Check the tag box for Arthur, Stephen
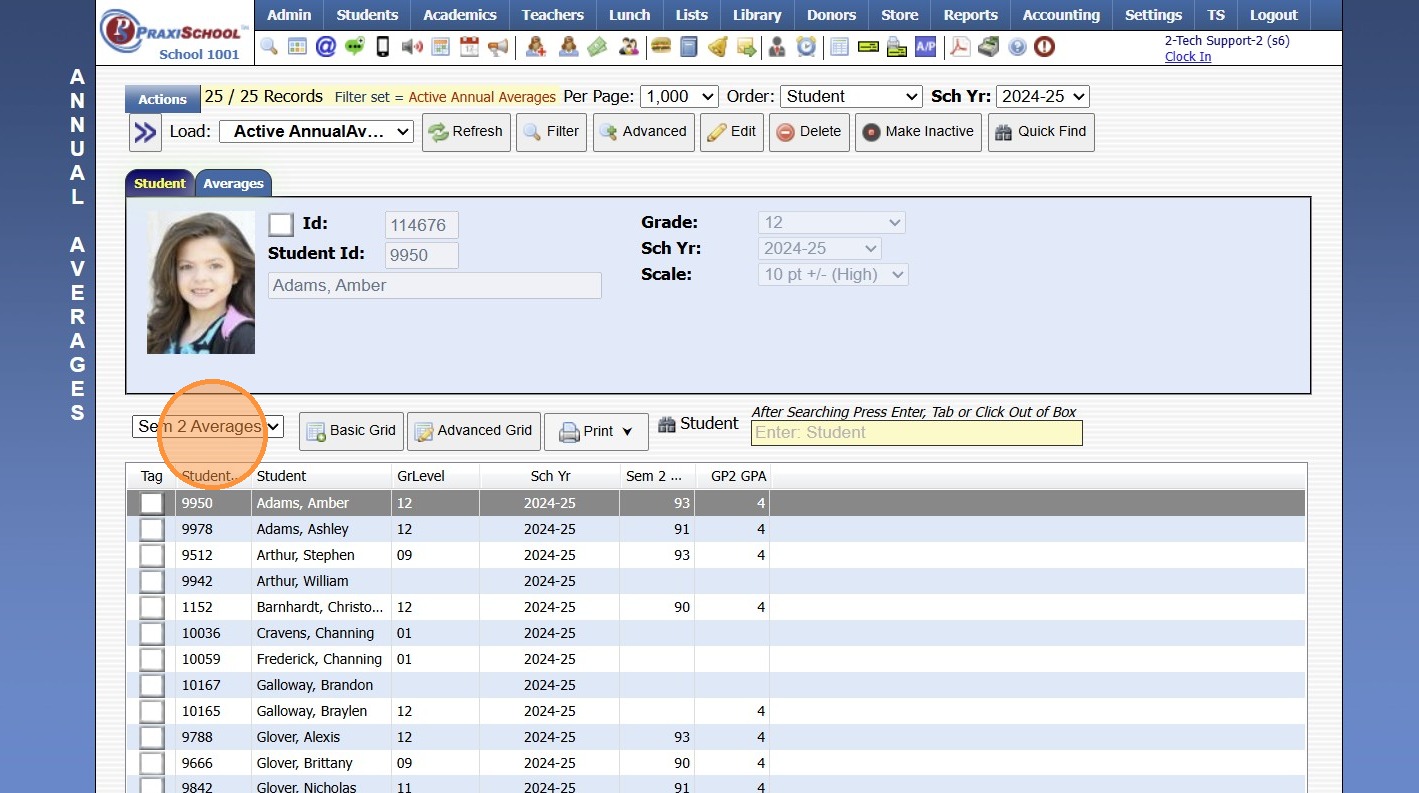This screenshot has height=793, width=1419. (x=151, y=555)
